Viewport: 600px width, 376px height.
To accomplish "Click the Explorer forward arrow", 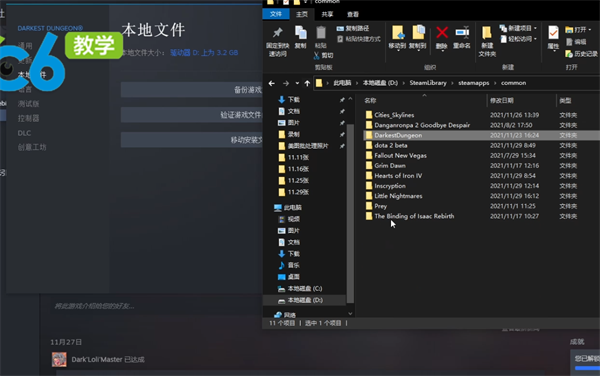I will tap(285, 83).
